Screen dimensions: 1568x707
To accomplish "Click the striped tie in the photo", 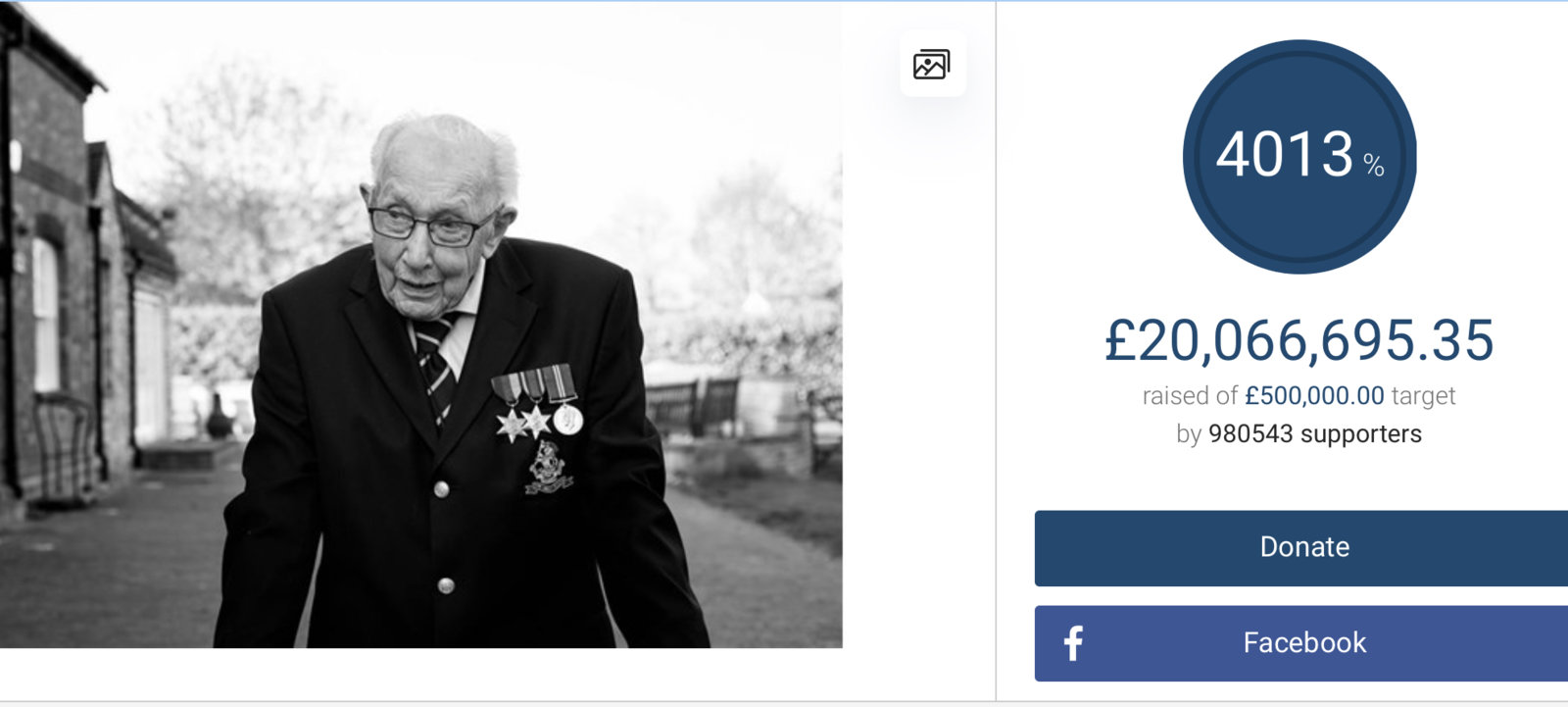I will coord(435,368).
